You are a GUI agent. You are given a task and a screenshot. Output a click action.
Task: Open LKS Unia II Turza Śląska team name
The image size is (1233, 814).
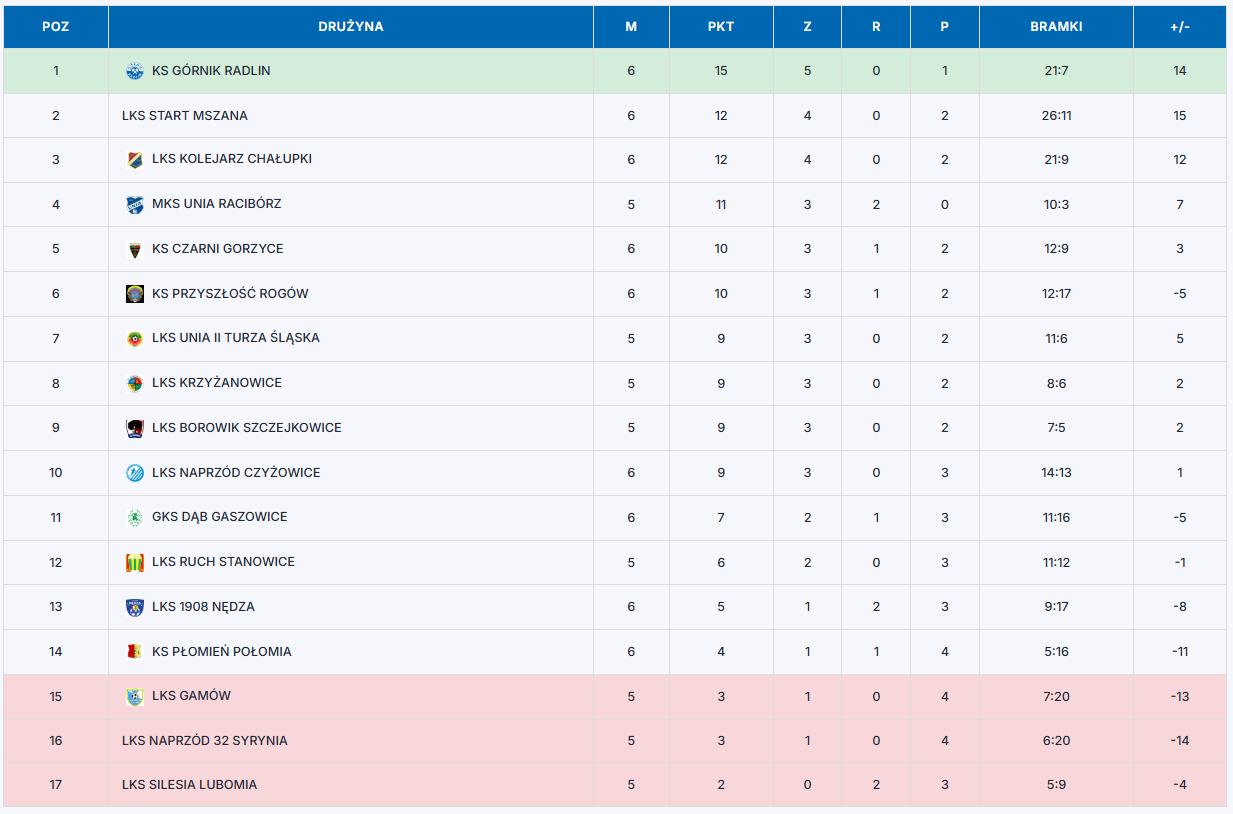click(x=236, y=338)
